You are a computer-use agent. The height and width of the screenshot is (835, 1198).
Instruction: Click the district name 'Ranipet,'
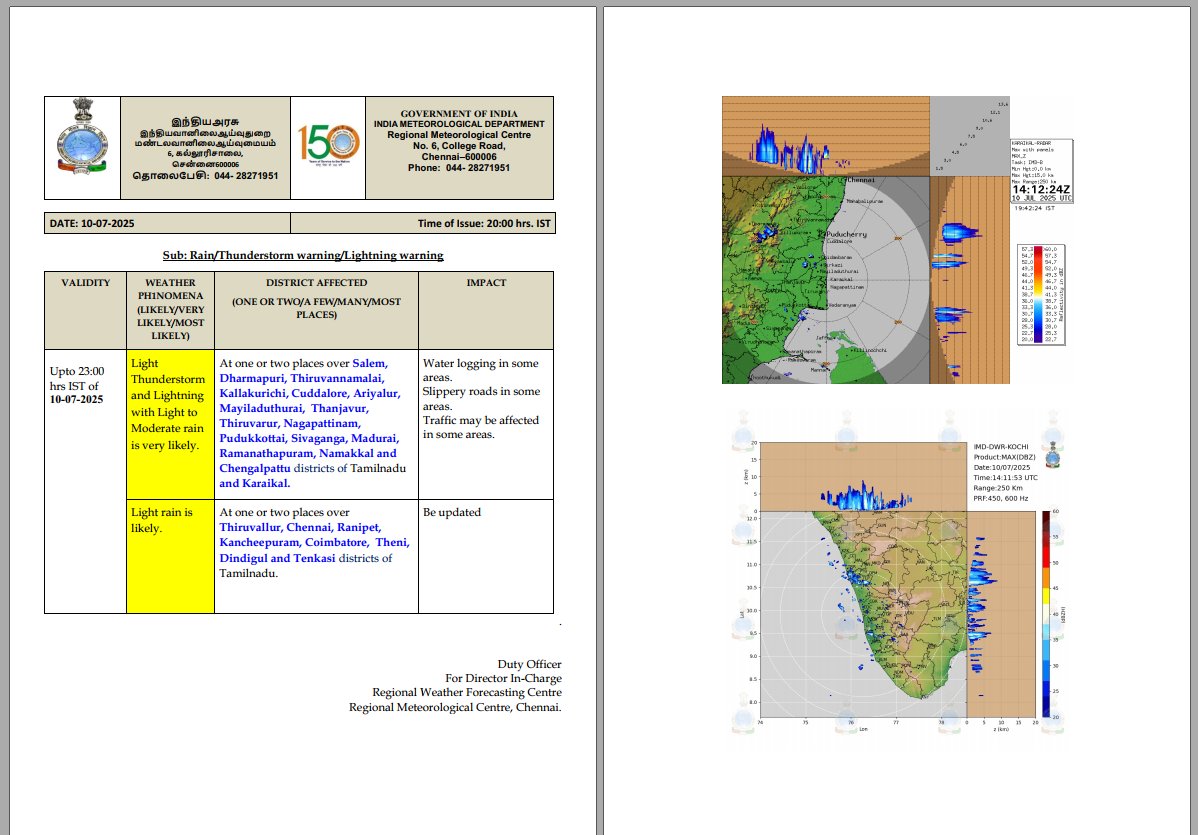point(359,528)
